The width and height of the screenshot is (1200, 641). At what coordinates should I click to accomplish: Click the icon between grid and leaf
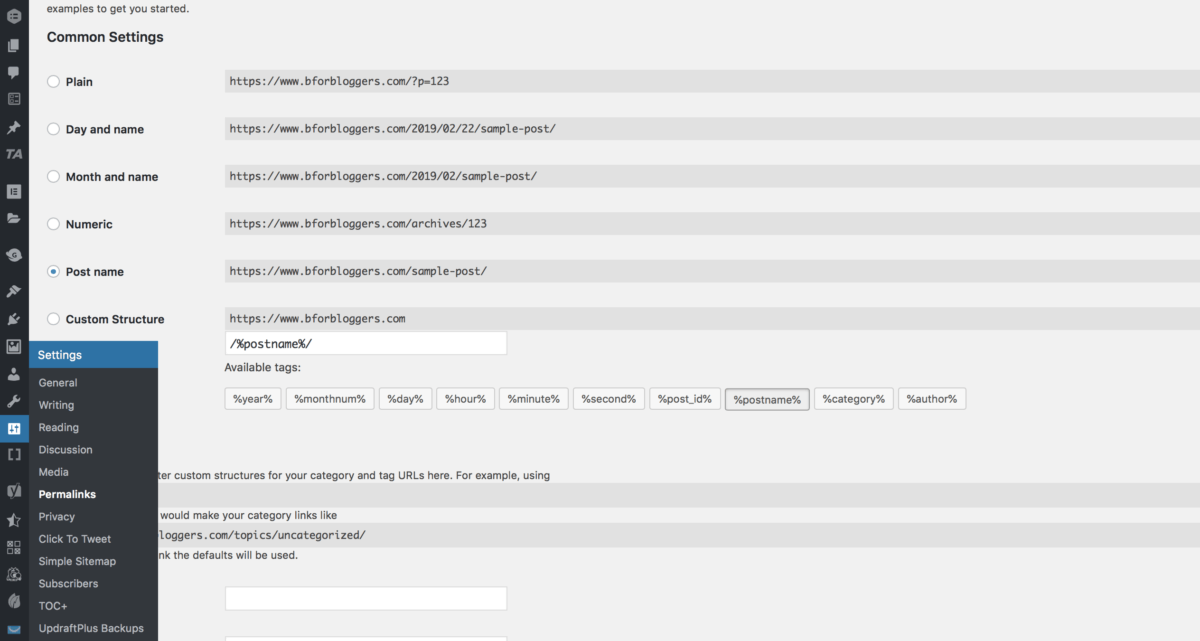pyautogui.click(x=14, y=575)
